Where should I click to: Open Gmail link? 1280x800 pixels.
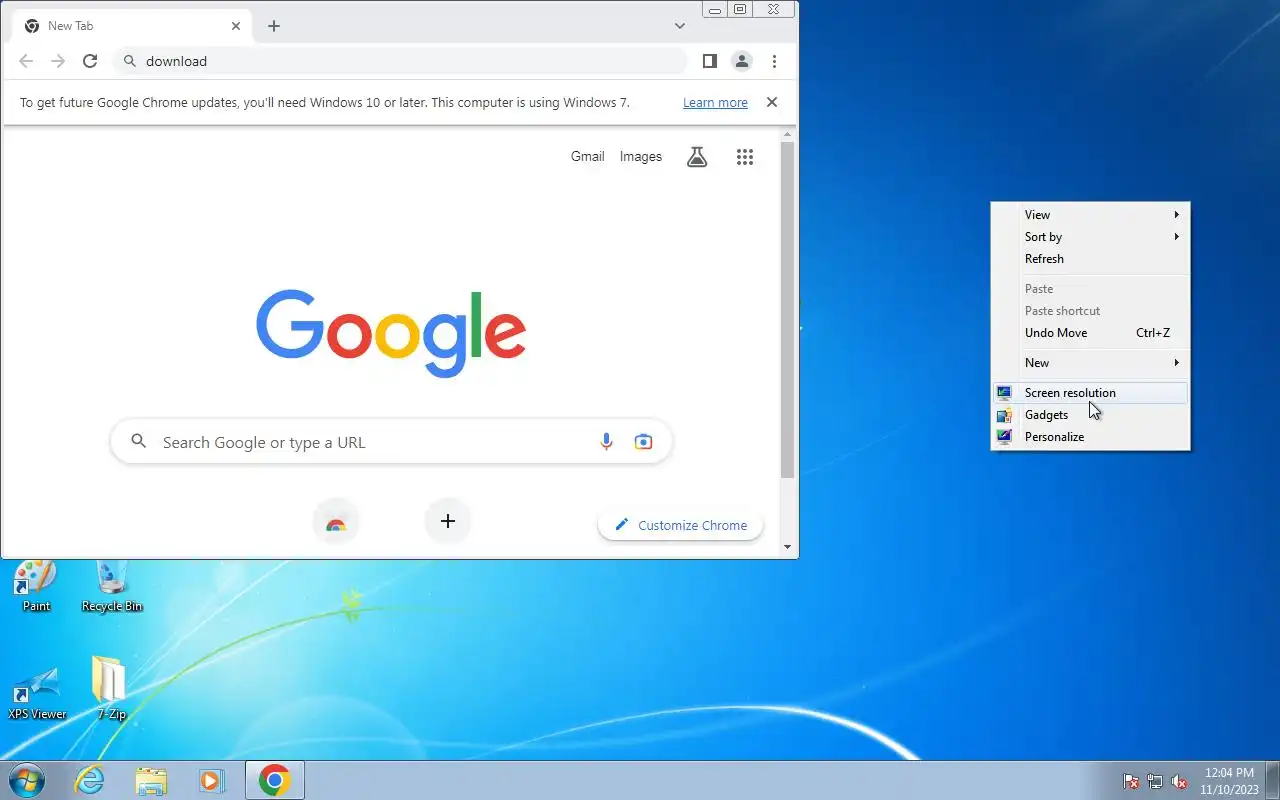(x=587, y=156)
